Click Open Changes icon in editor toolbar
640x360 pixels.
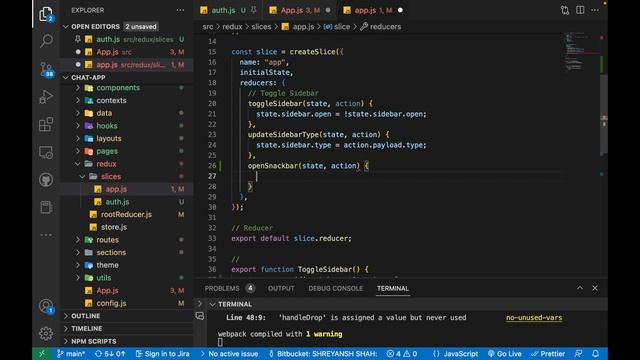[x=565, y=10]
